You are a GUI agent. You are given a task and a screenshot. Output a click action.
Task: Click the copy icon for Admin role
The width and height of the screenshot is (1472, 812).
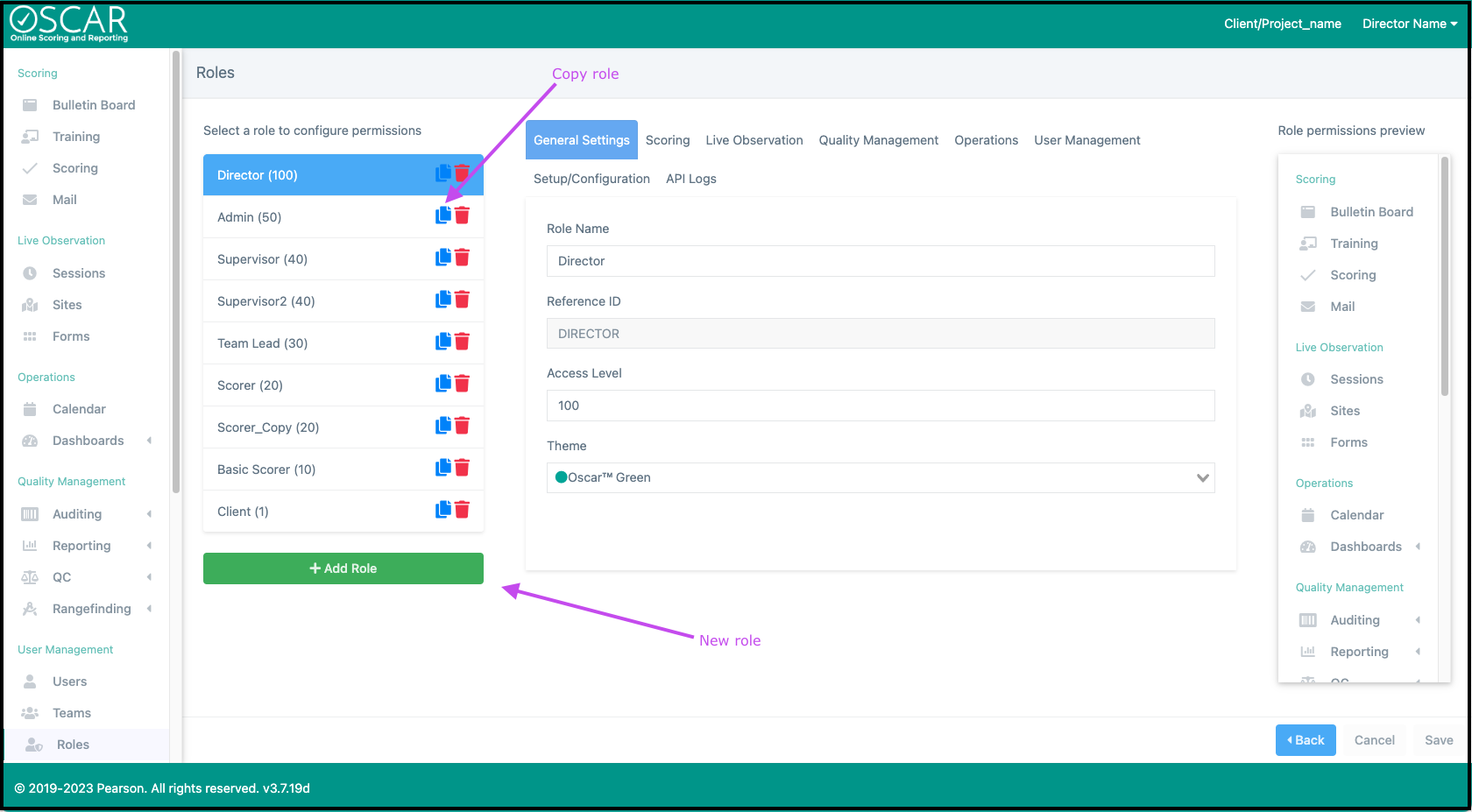443,215
